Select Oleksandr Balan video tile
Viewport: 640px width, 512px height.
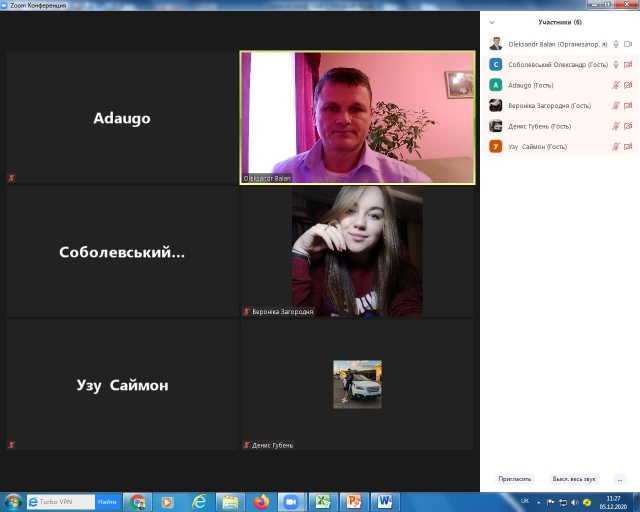click(358, 118)
